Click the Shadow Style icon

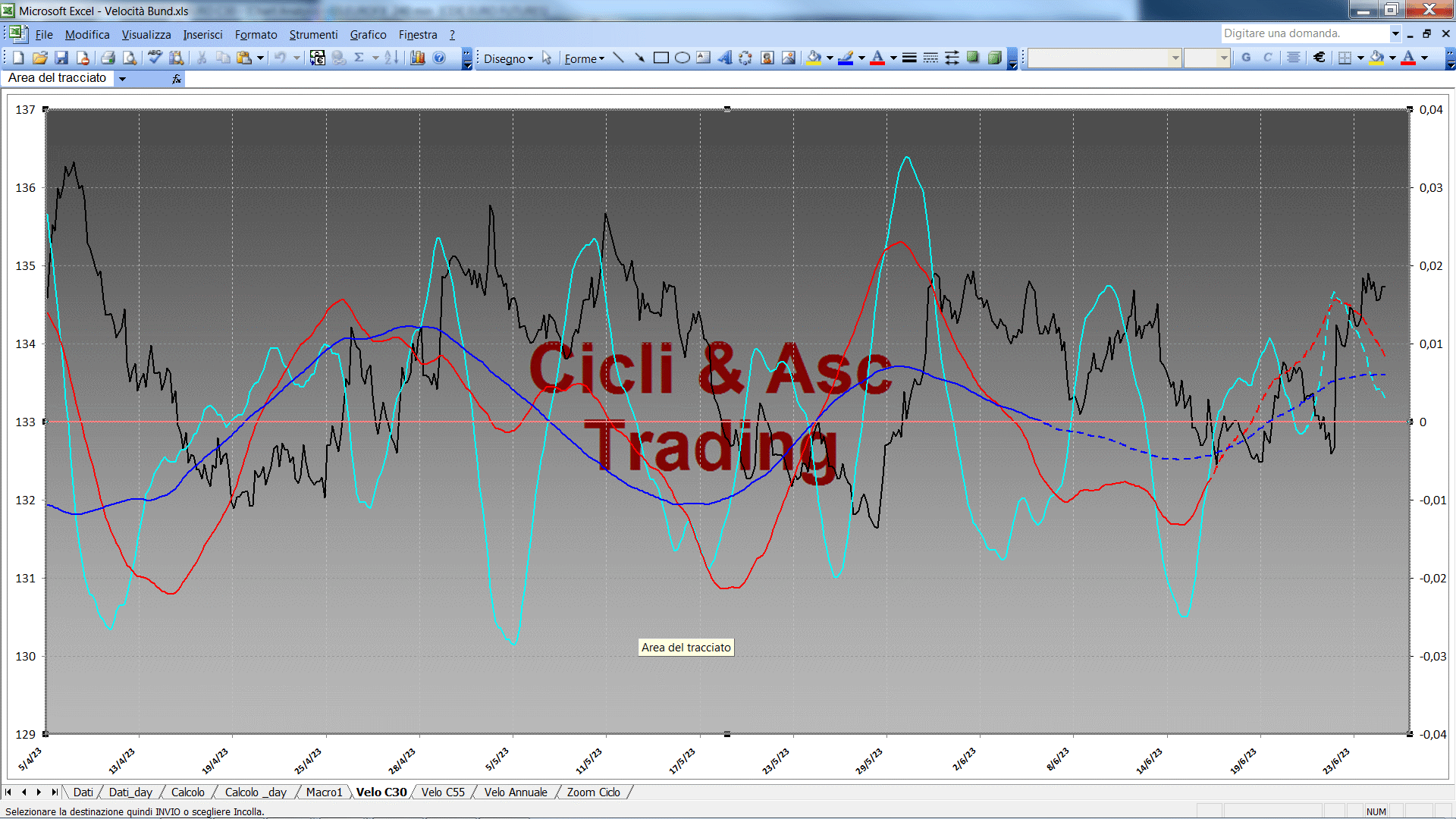click(973, 58)
